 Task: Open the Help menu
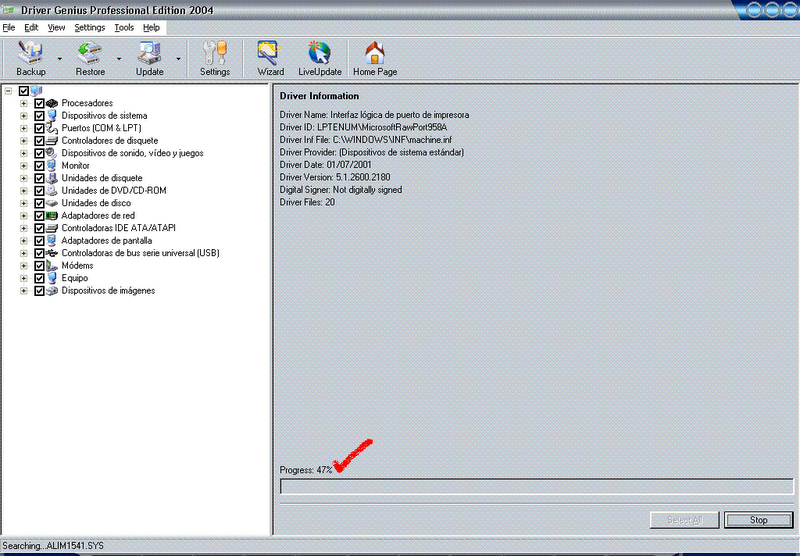[151, 28]
